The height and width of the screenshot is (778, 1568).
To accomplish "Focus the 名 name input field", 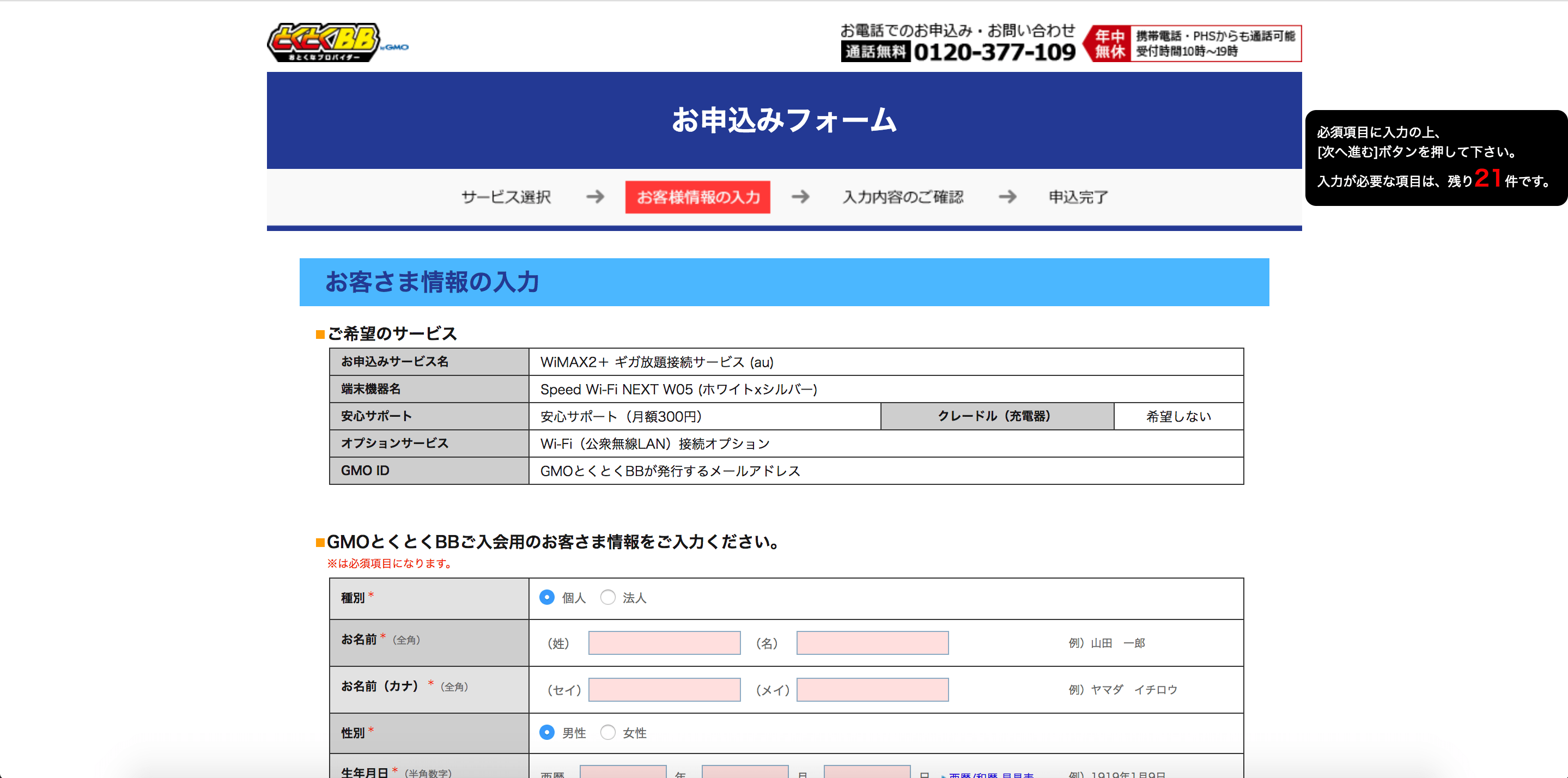I will coord(872,643).
